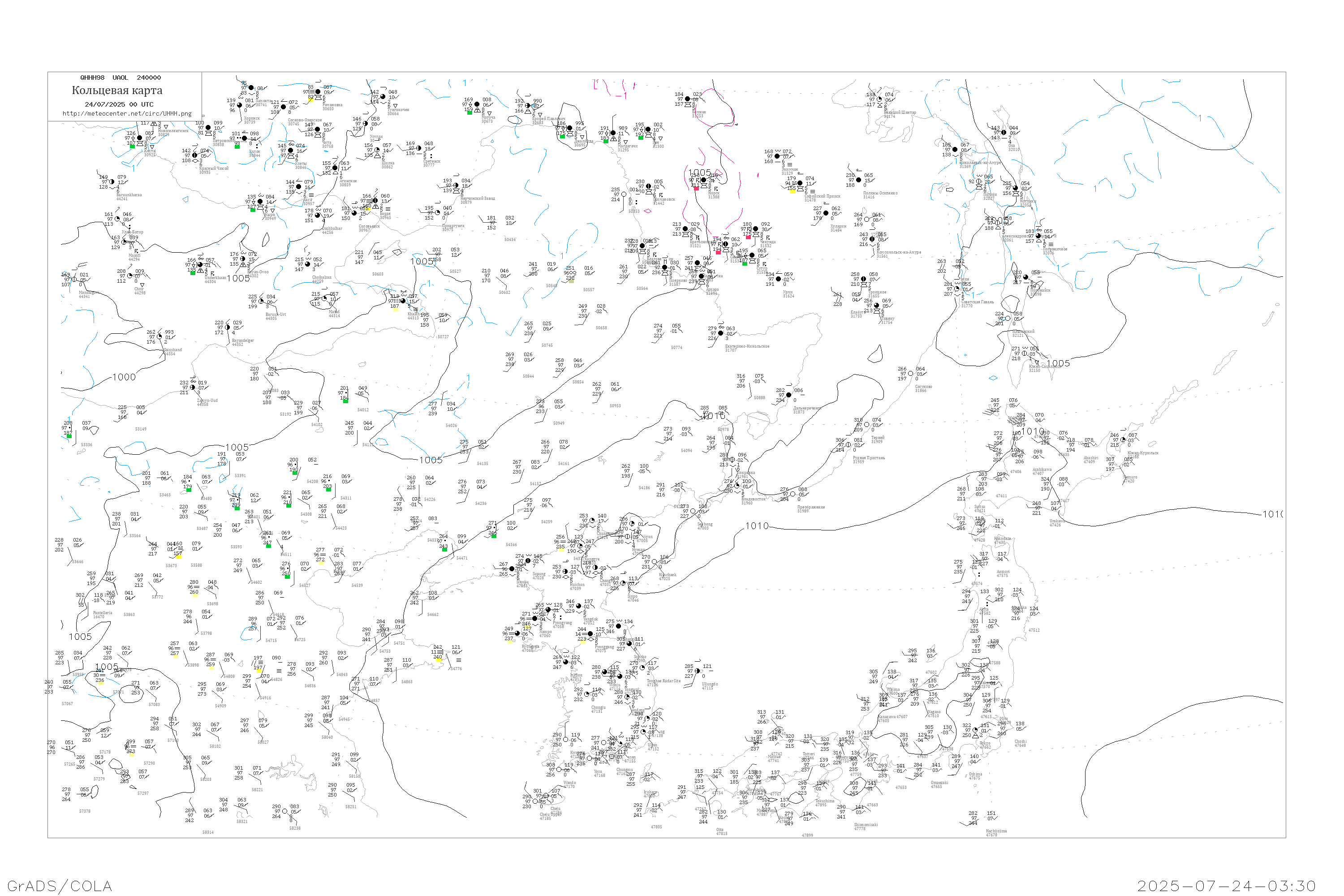Click the QHHH98 UAOL 240000 header code
Image resolution: width=1344 pixels, height=896 pixels.
coord(121,78)
